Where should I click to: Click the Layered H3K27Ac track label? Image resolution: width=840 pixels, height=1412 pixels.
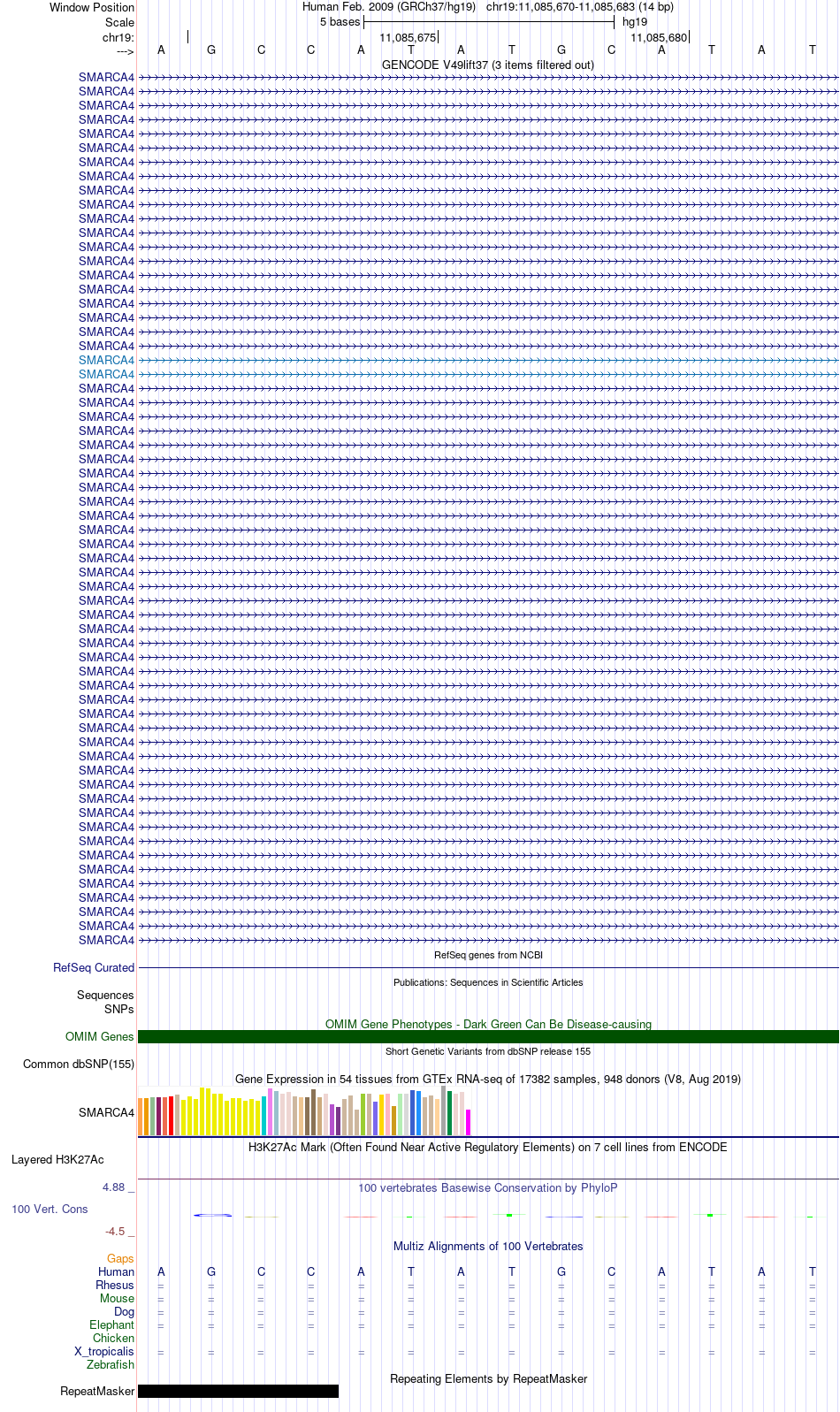click(x=57, y=1159)
